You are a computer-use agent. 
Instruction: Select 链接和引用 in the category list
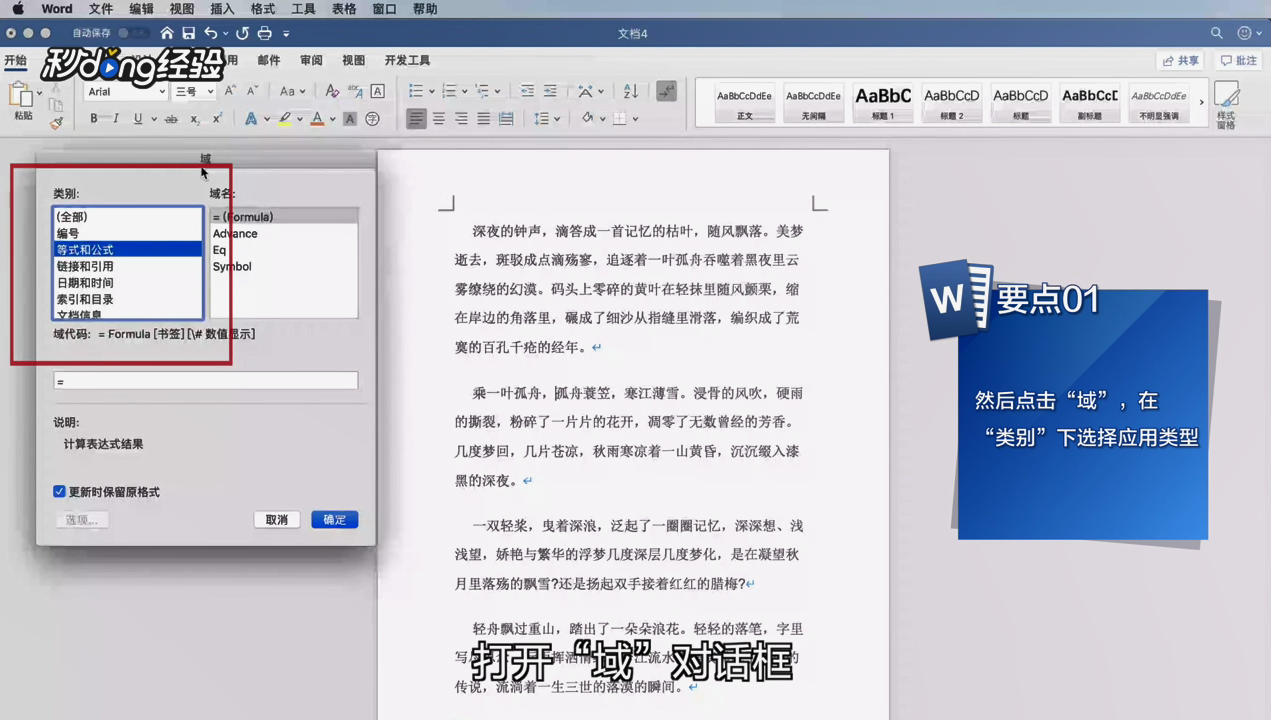(x=128, y=266)
